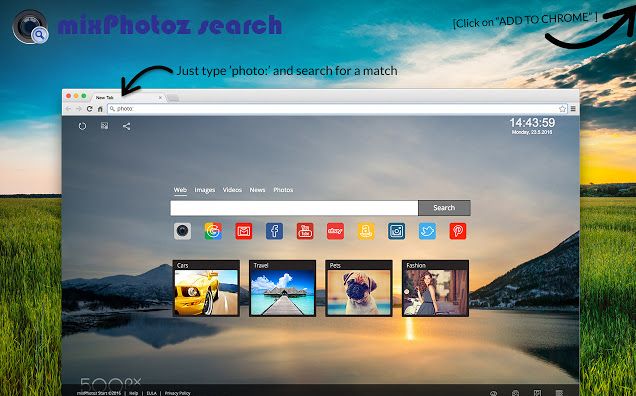Open the Pets photo category thumbnail

(x=359, y=288)
